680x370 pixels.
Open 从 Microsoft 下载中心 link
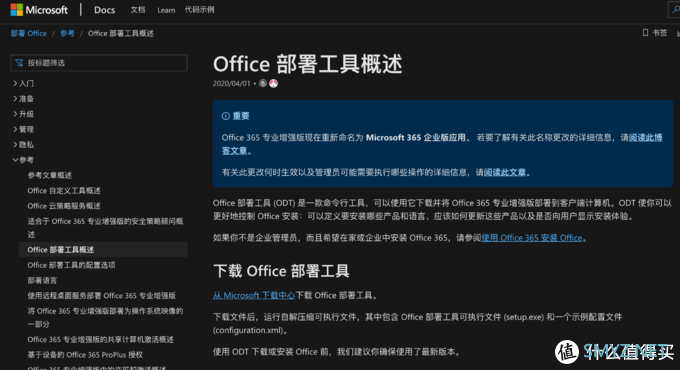pyautogui.click(x=254, y=295)
